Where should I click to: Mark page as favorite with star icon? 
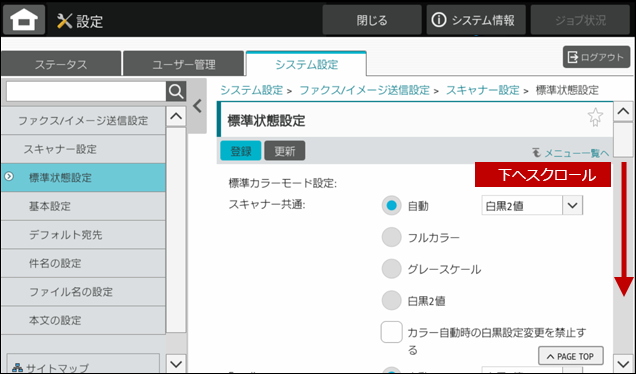[595, 118]
